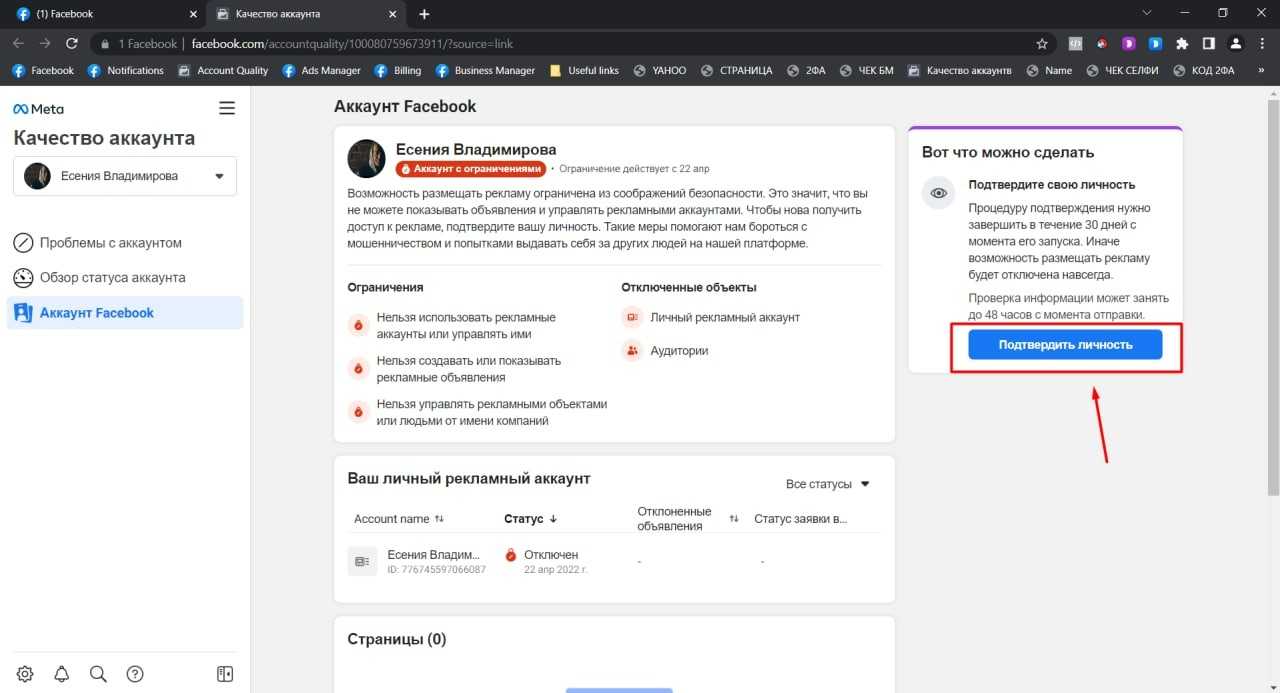Open the Notifications bookmark
1280x693 pixels.
pyautogui.click(x=126, y=71)
